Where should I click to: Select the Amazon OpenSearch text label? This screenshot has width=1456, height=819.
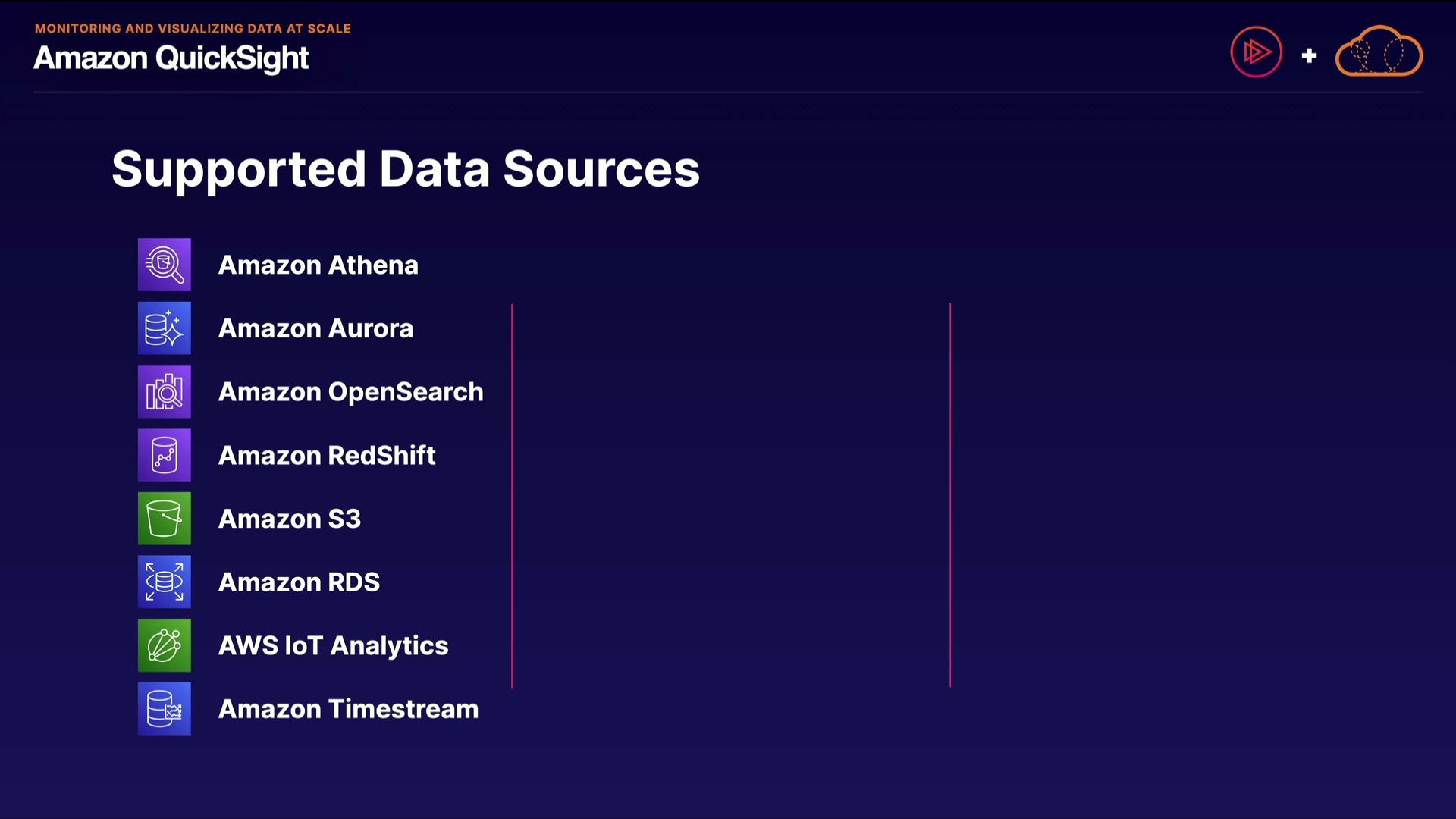(350, 392)
